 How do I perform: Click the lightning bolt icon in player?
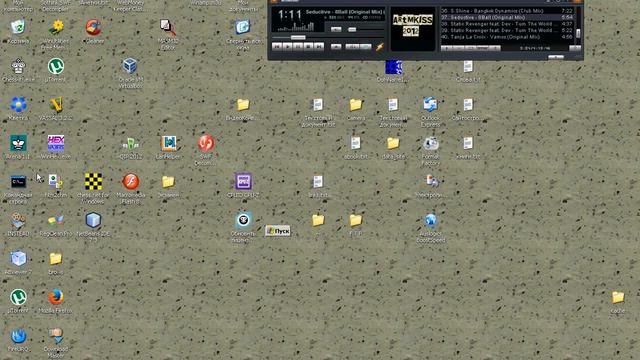[x=380, y=47]
